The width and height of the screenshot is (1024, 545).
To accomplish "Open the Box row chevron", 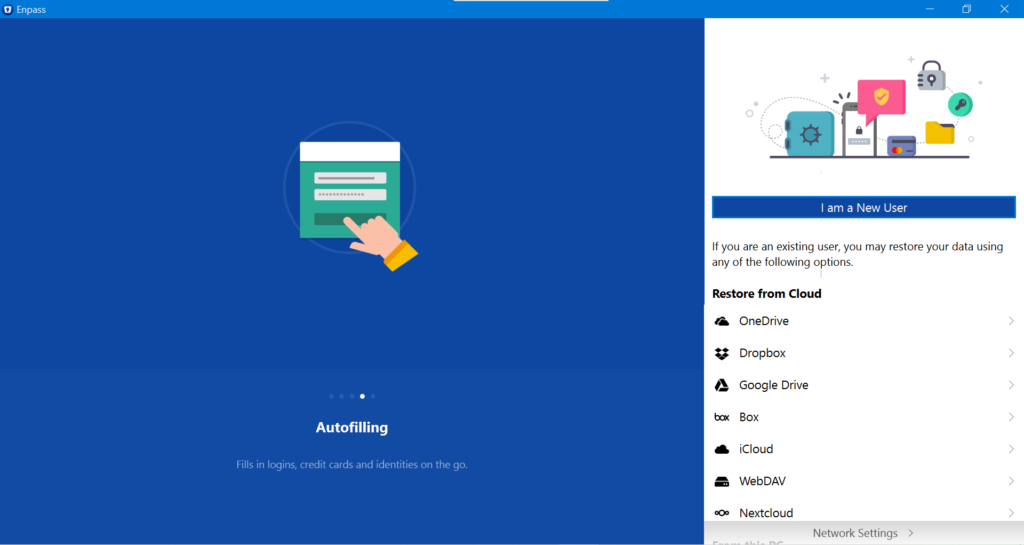I will click(1011, 417).
